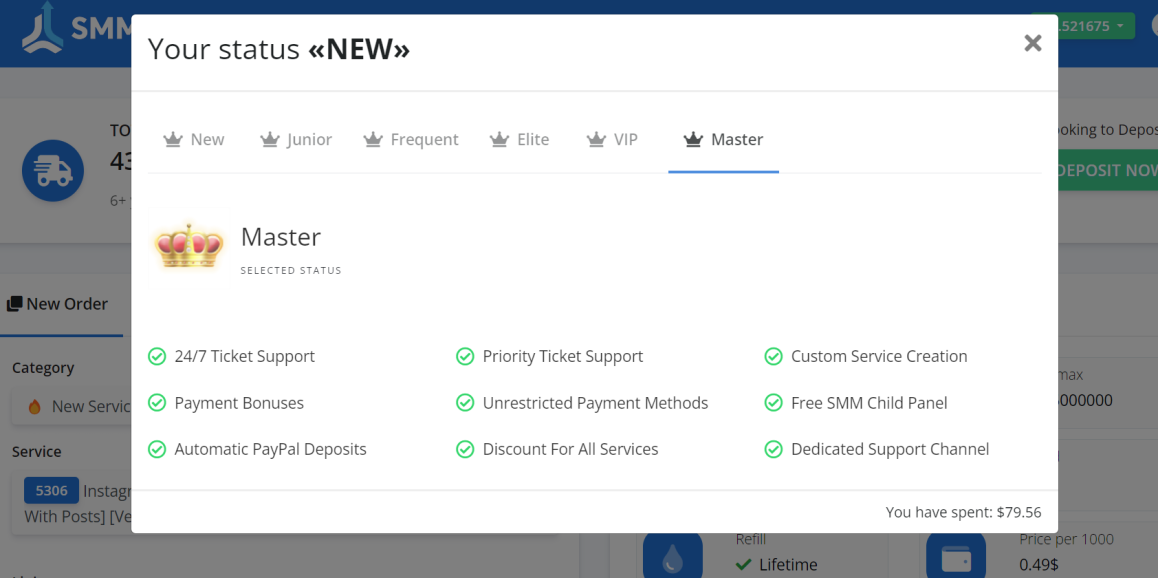
Task: Click the New tab crown icon
Action: coord(173,140)
